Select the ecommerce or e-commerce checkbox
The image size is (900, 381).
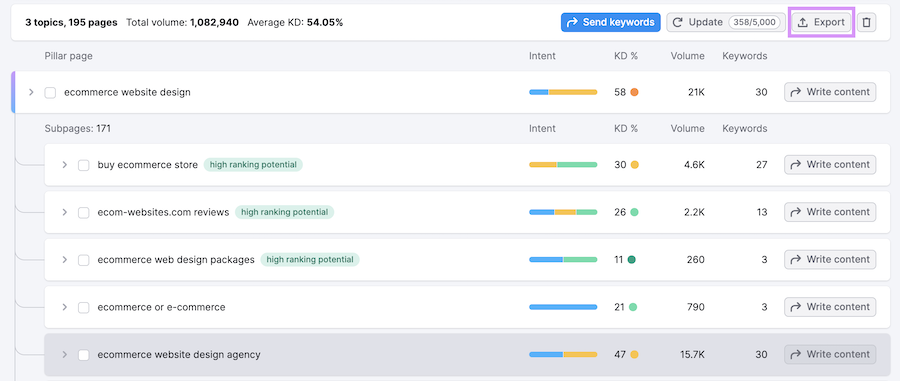84,308
